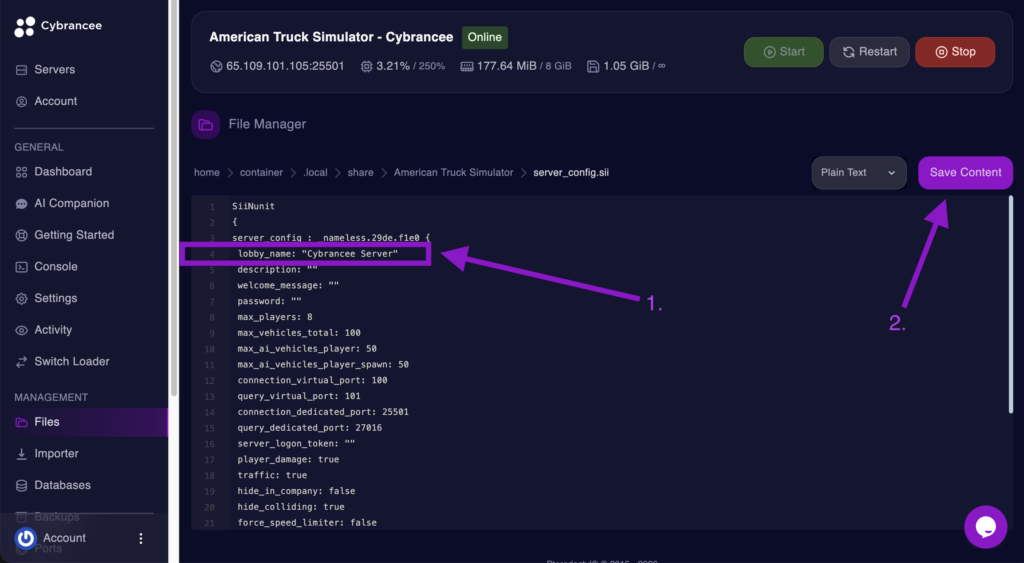Go to the Dashboard page
1024x563 pixels.
tap(63, 172)
